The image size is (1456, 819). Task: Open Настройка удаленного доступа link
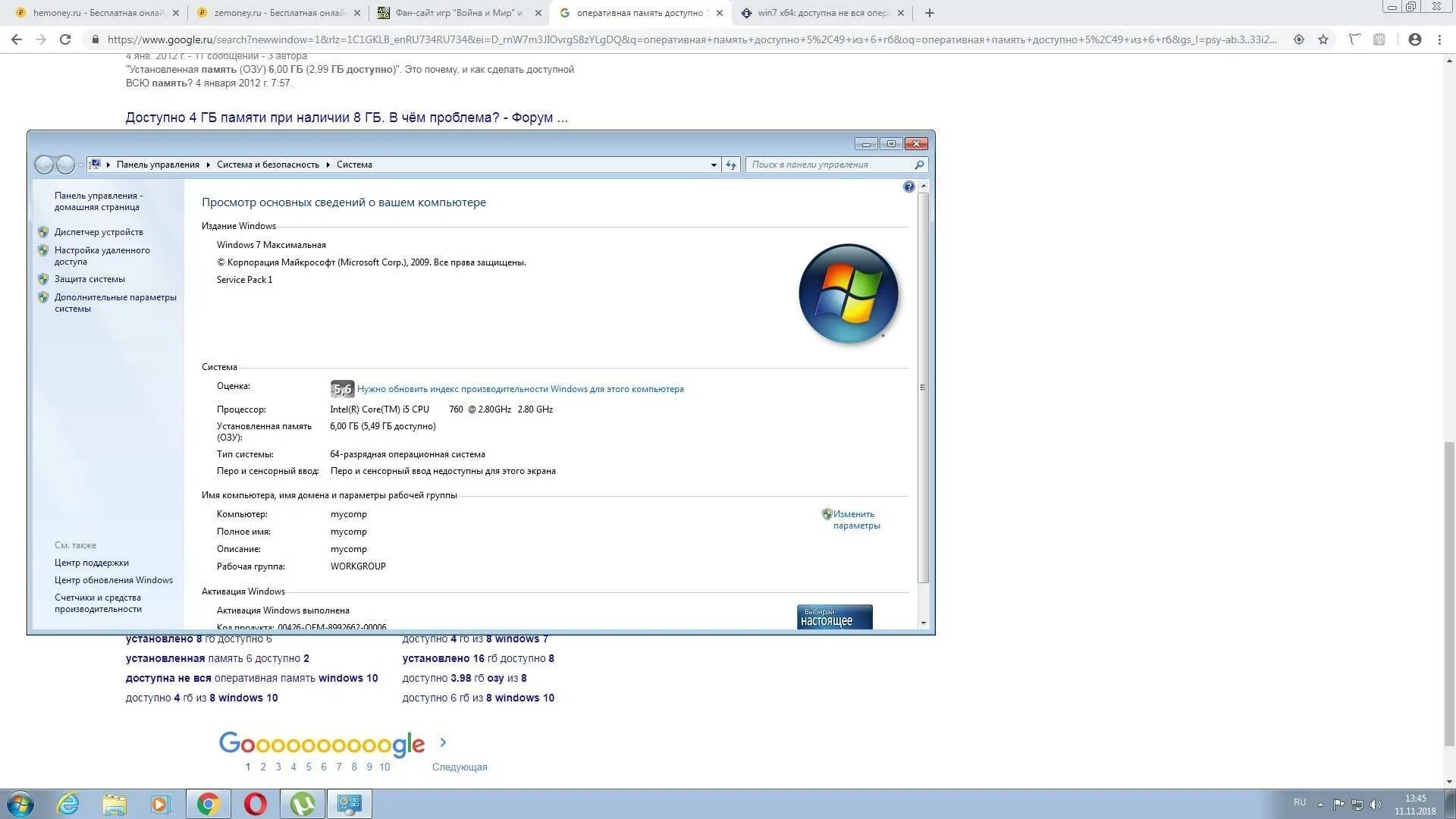click(102, 256)
